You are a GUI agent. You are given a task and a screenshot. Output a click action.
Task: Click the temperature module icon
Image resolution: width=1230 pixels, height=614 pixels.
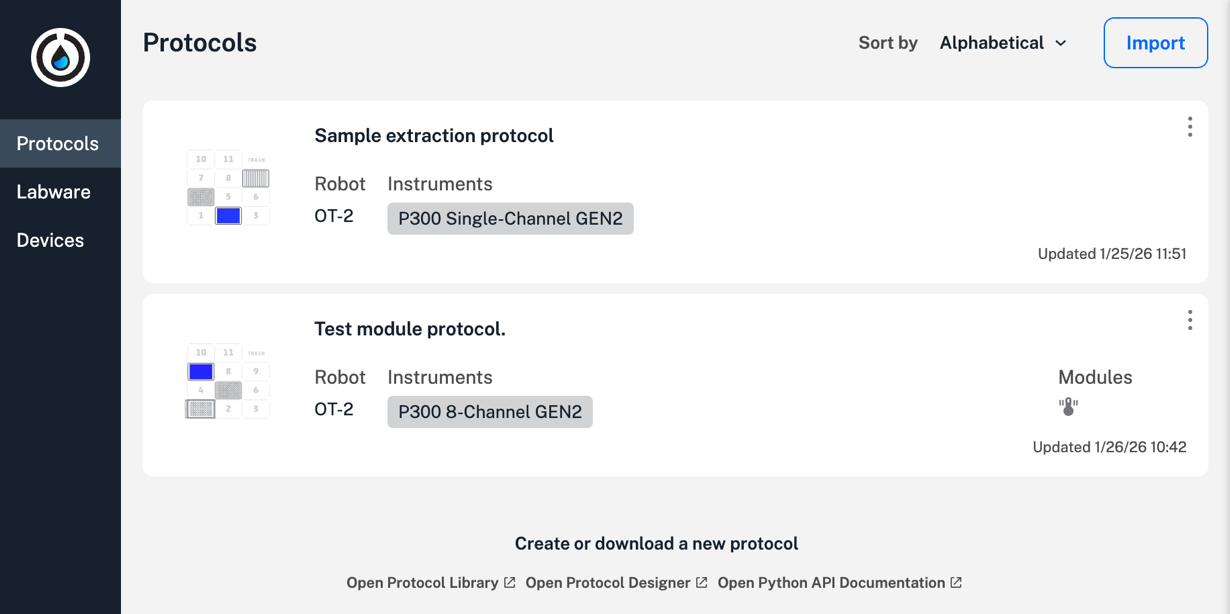click(x=1068, y=407)
